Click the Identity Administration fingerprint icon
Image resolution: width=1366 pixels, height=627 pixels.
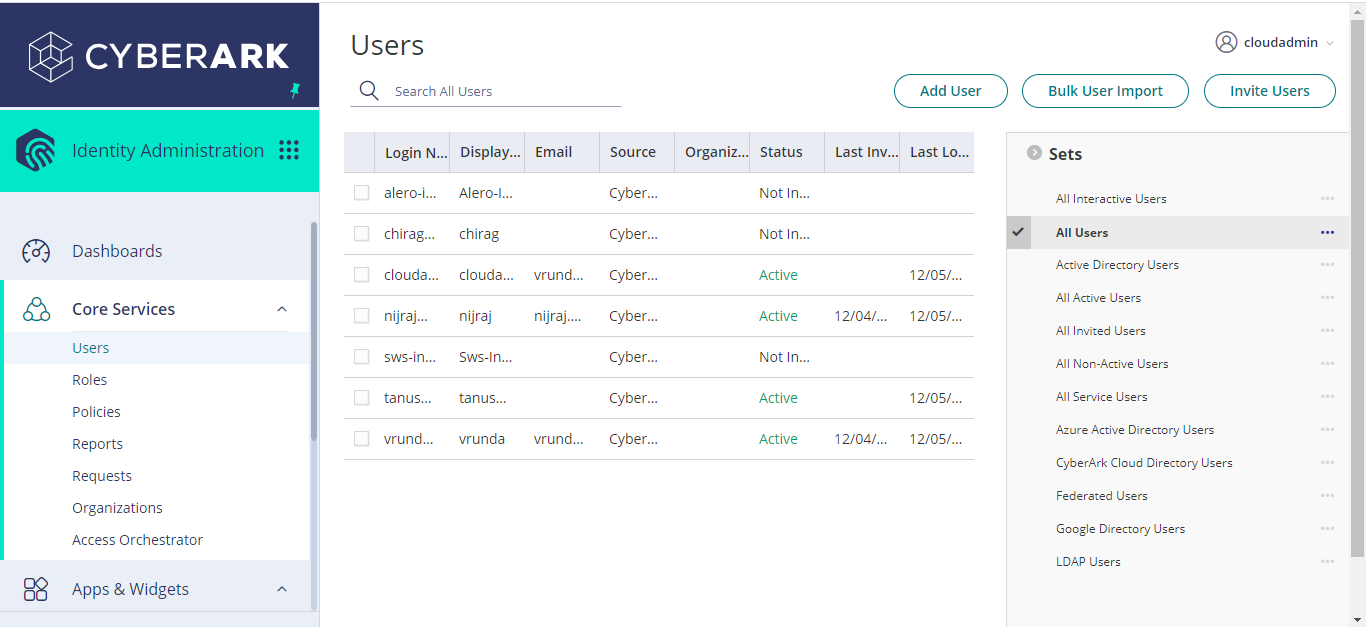35,150
